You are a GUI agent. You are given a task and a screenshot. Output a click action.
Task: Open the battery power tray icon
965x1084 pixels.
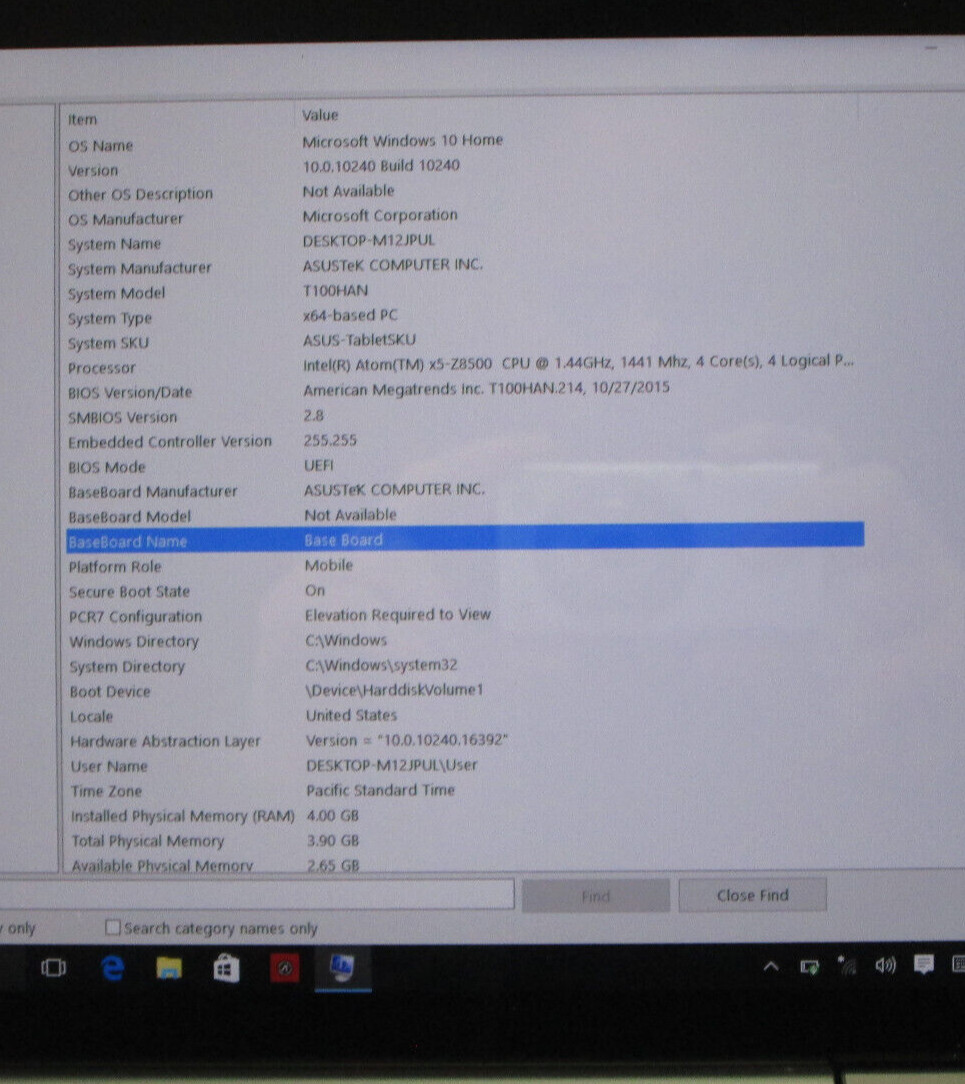(x=809, y=966)
